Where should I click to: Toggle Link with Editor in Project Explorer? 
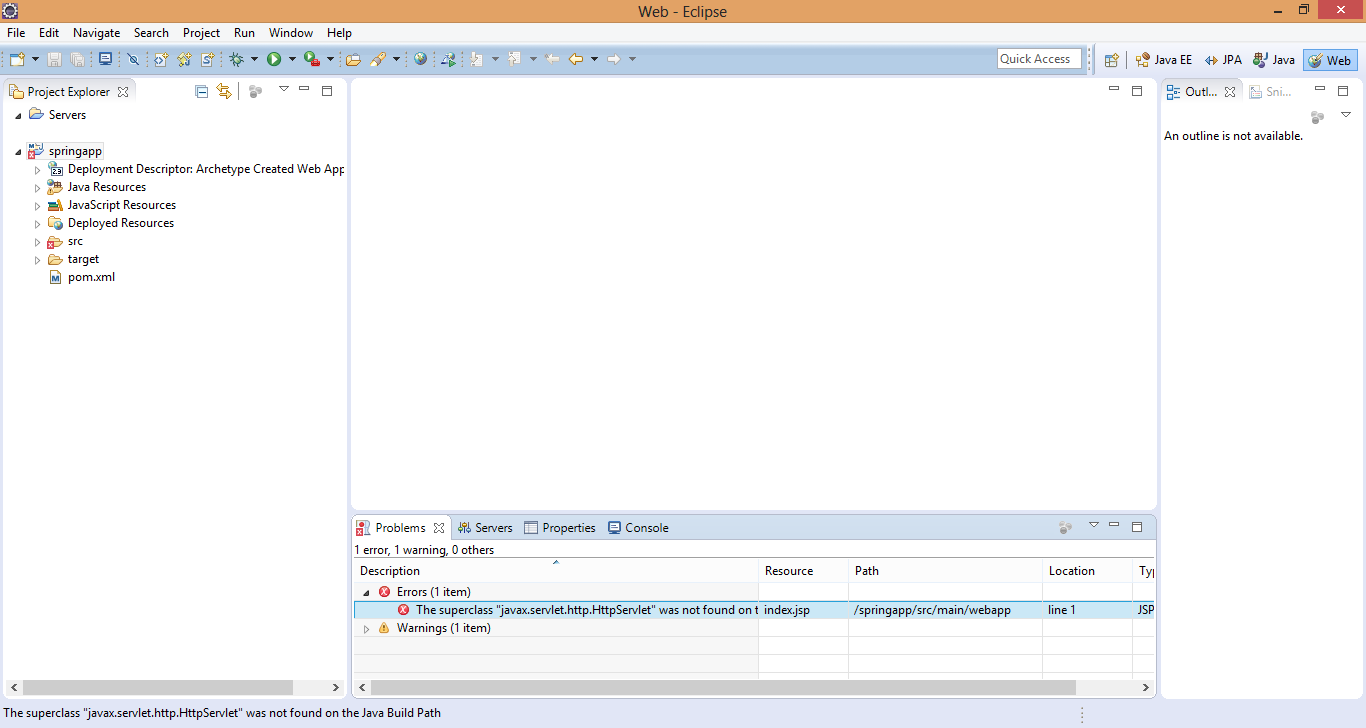224,91
